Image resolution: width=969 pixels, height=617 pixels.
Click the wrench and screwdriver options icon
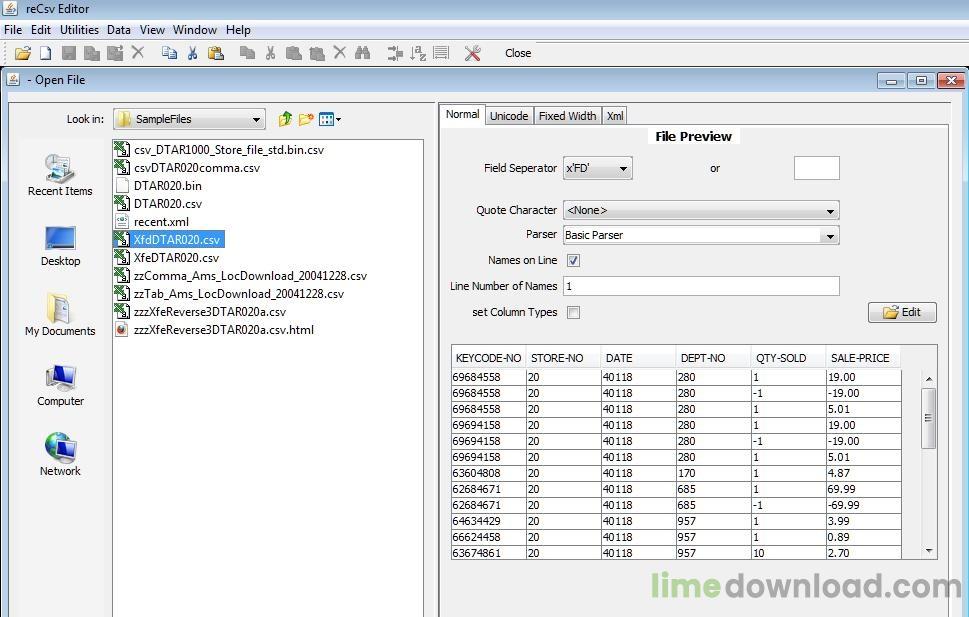(x=473, y=53)
